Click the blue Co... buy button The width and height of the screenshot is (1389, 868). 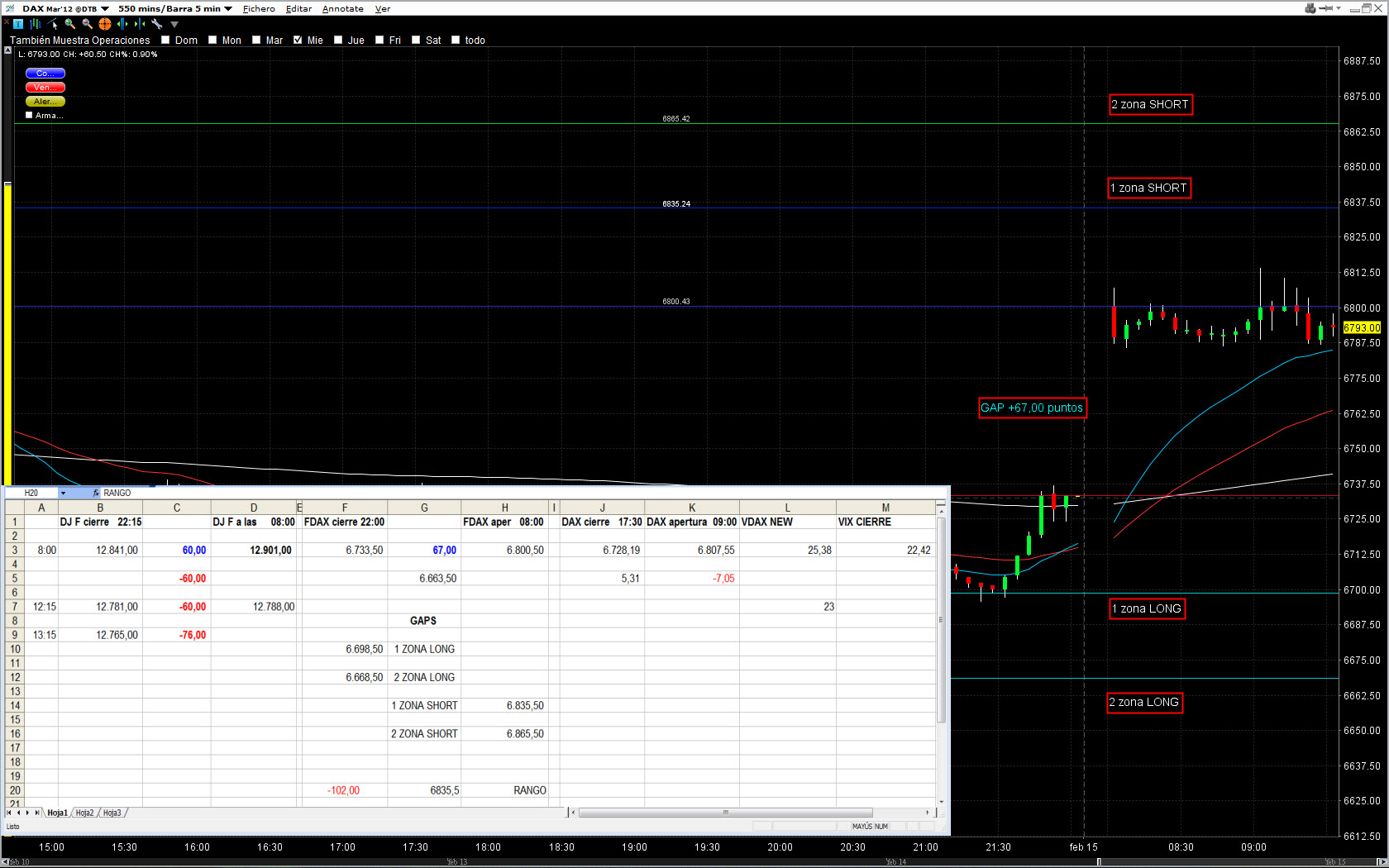click(x=45, y=74)
